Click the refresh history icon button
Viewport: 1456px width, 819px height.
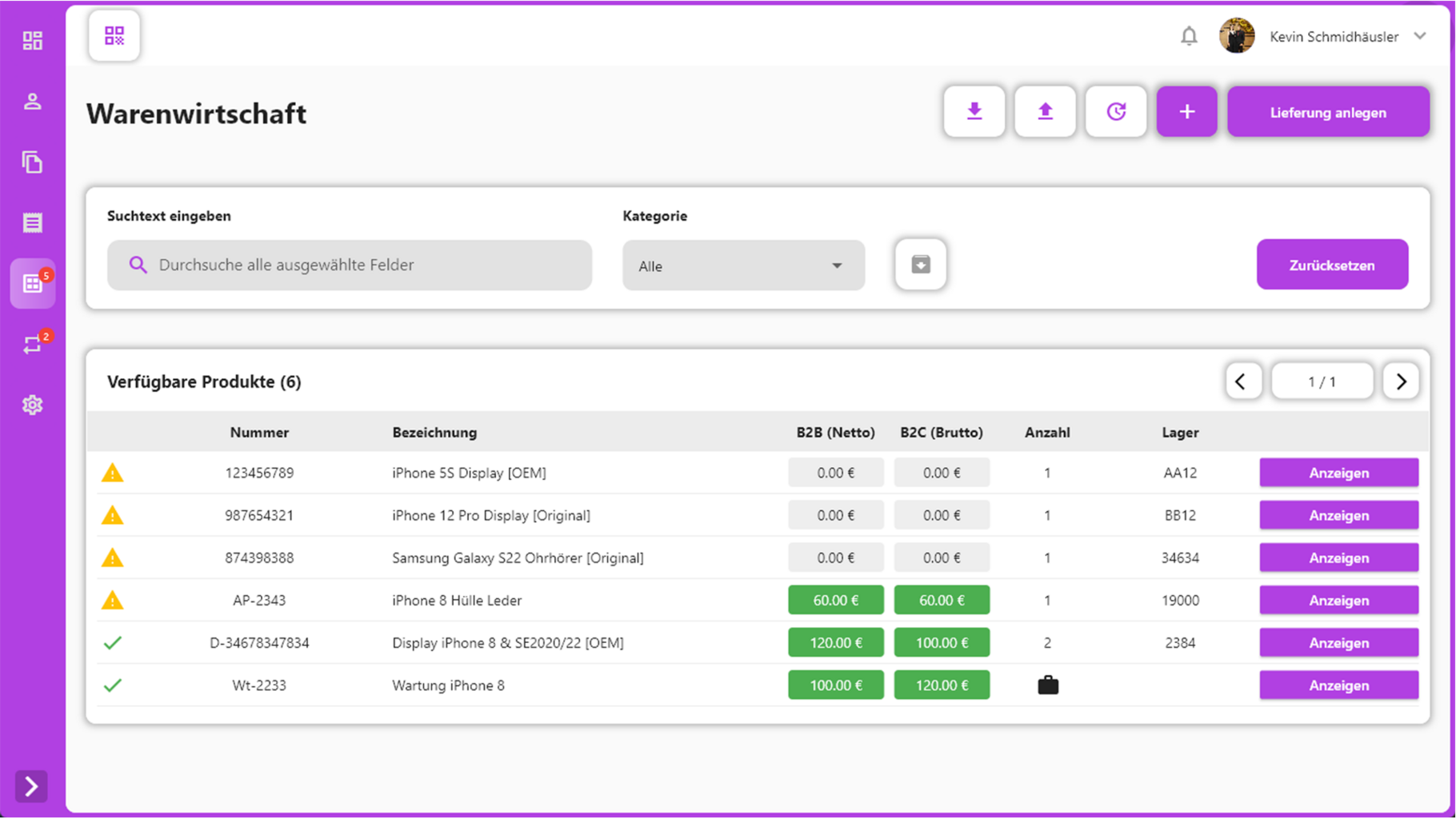coord(1116,112)
